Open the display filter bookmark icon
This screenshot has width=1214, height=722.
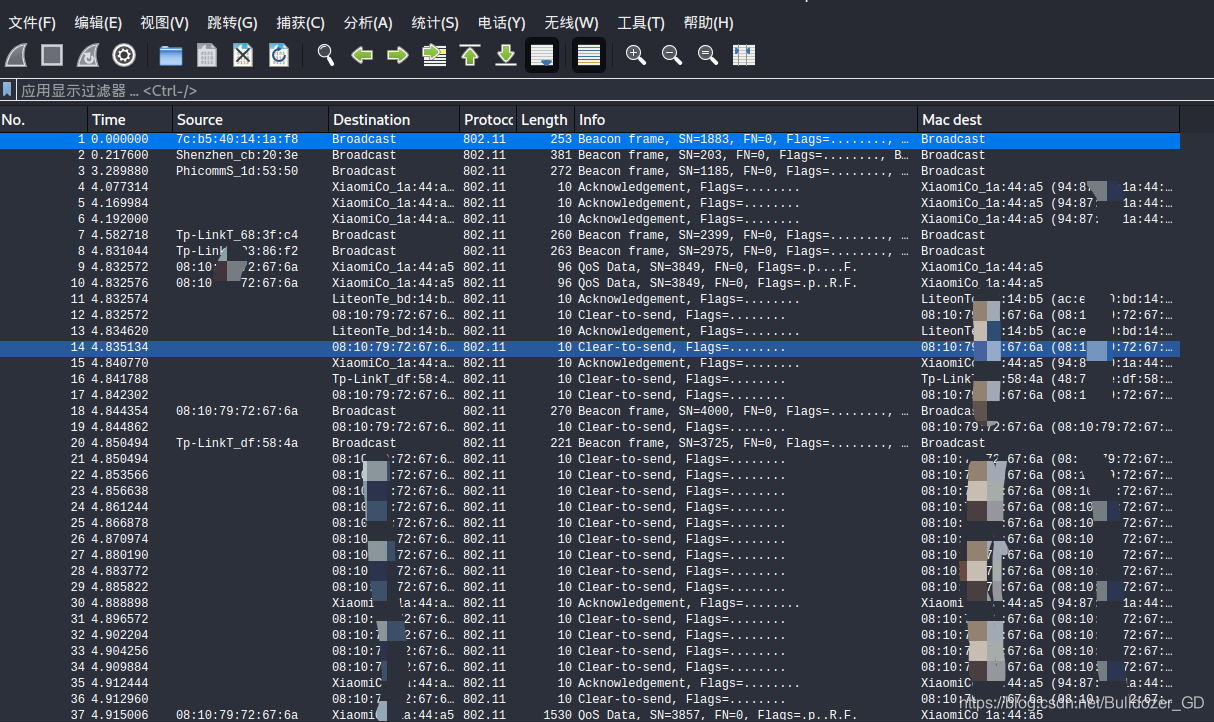[8, 90]
